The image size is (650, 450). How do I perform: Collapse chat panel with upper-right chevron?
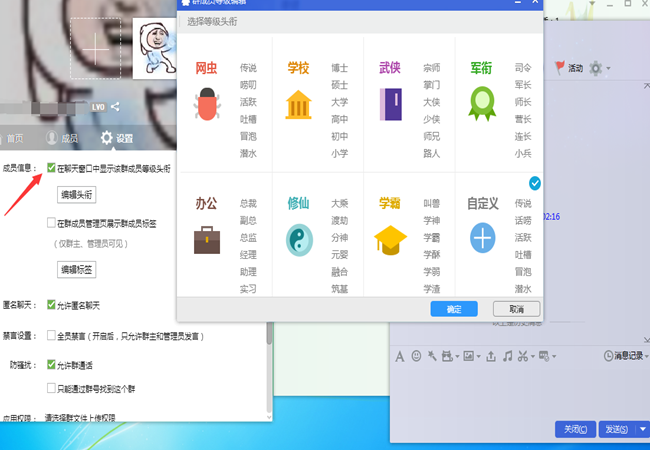pyautogui.click(x=647, y=86)
